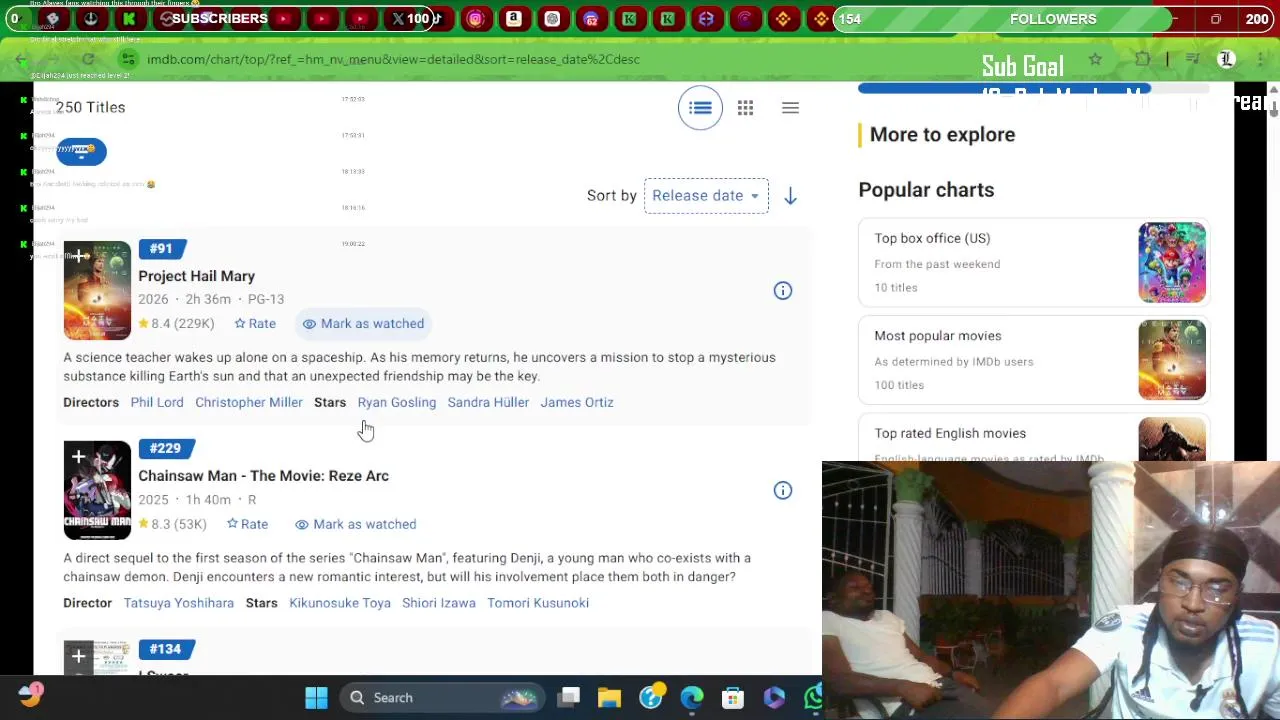
Task: Open Chainsaw Man - The Movie: Reze Arc link
Action: (x=263, y=476)
